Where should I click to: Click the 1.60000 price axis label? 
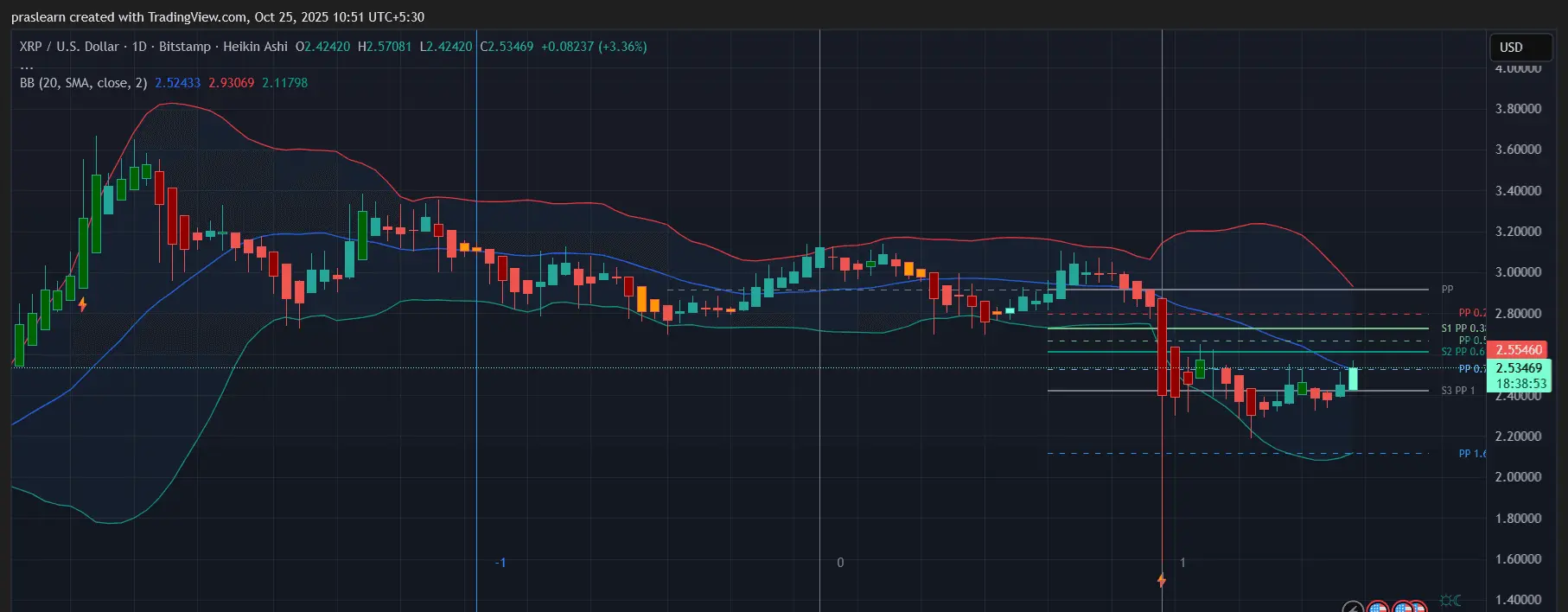coord(1518,559)
